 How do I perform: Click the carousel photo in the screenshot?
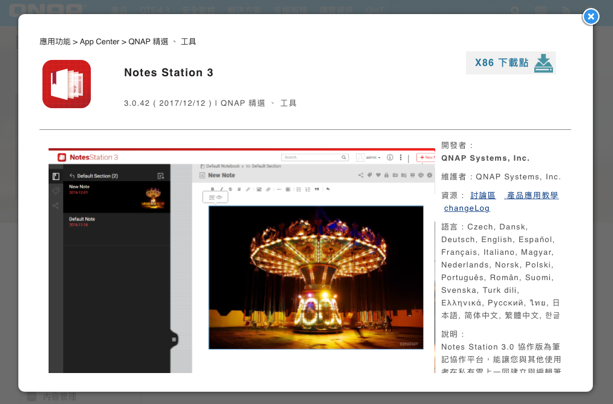[x=315, y=276]
